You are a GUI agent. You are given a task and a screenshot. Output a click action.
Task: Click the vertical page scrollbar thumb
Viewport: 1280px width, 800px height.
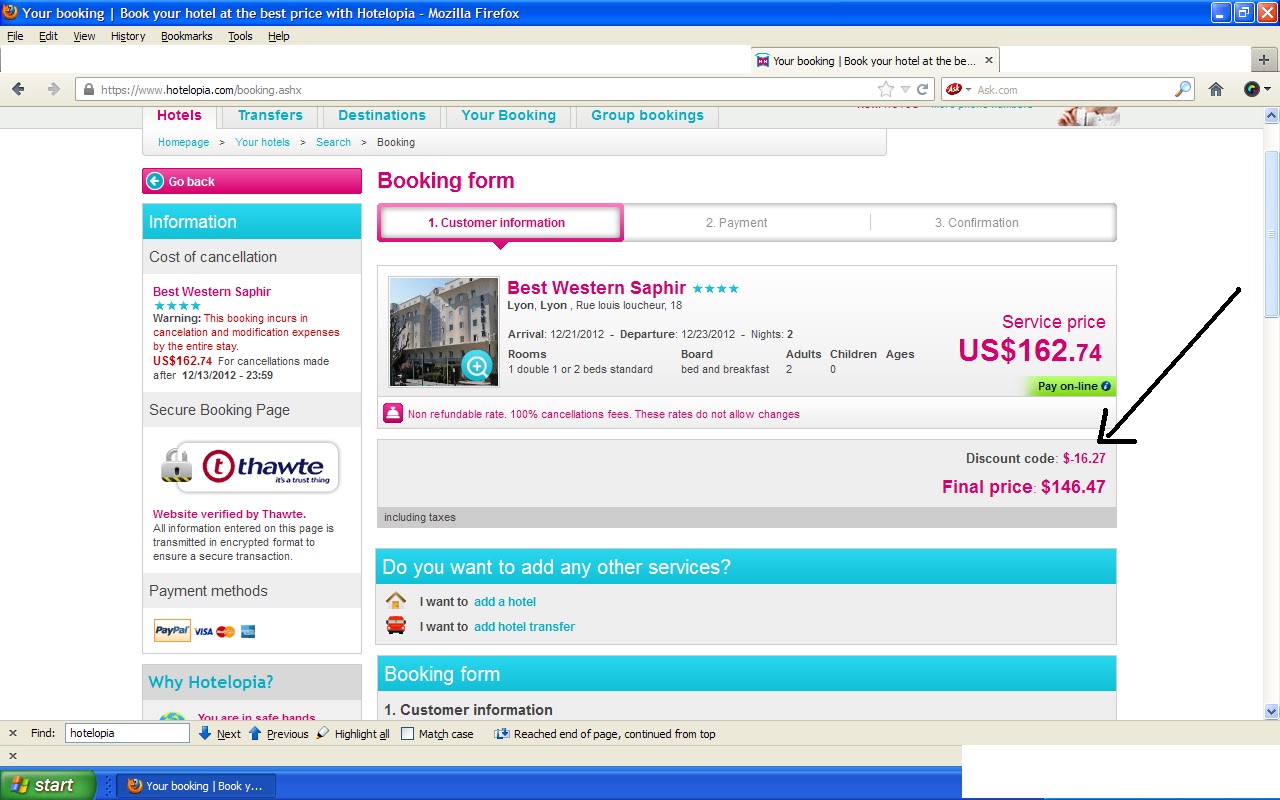tap(1272, 235)
